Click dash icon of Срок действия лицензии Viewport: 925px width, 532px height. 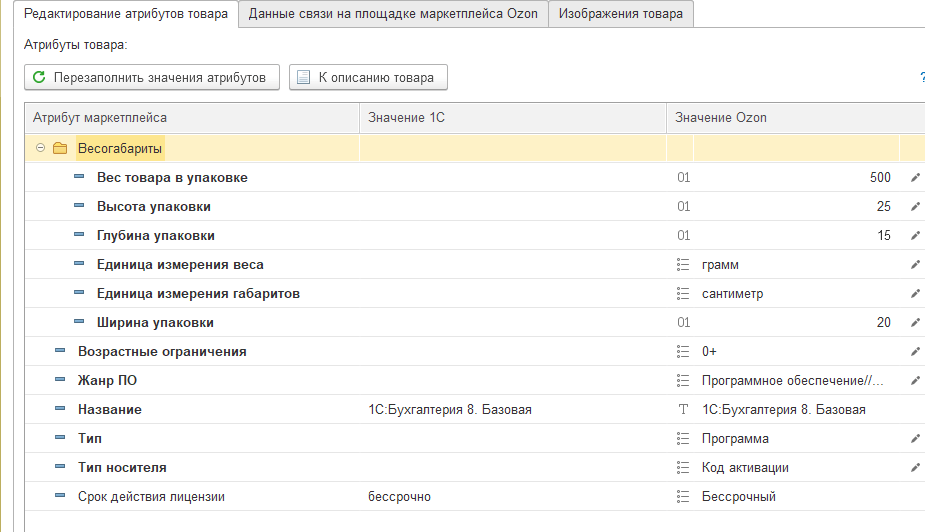60,495
